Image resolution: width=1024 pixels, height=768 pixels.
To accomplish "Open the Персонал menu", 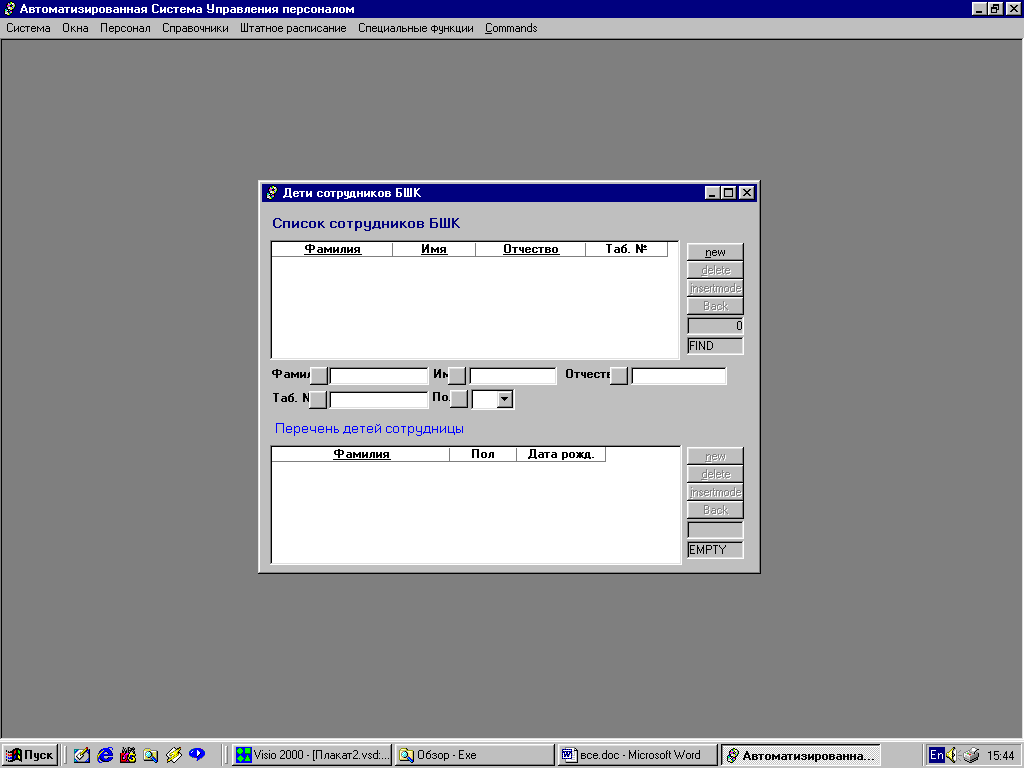I will (125, 28).
